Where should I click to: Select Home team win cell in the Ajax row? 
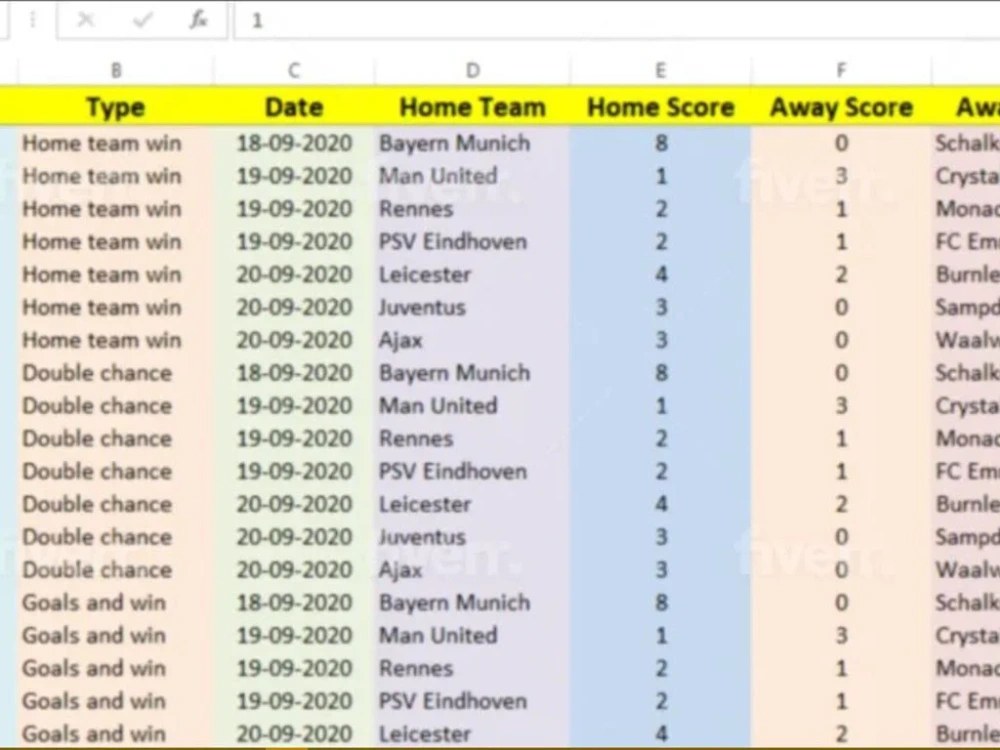pyautogui.click(x=116, y=340)
